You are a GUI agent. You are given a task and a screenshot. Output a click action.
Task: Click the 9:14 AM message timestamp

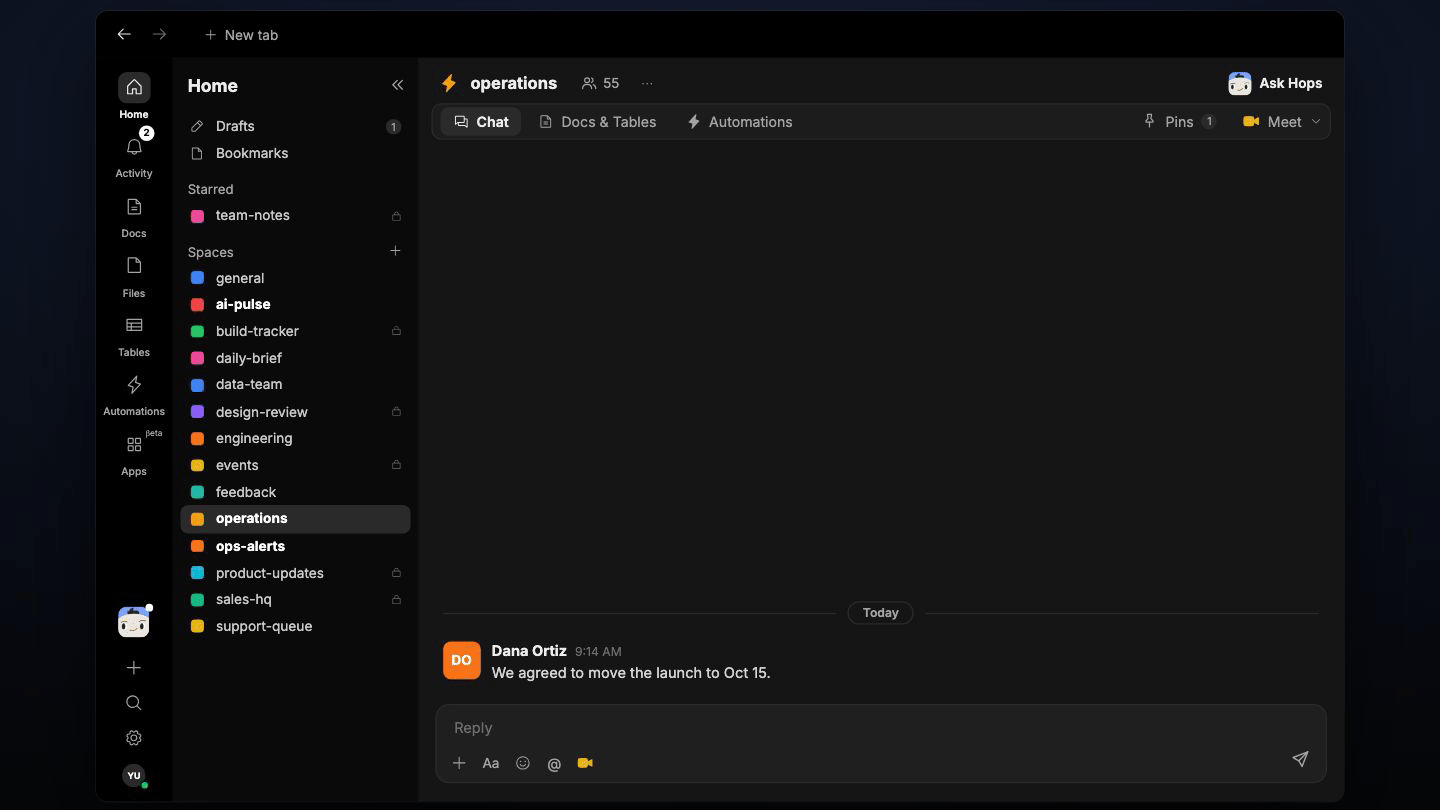(598, 651)
